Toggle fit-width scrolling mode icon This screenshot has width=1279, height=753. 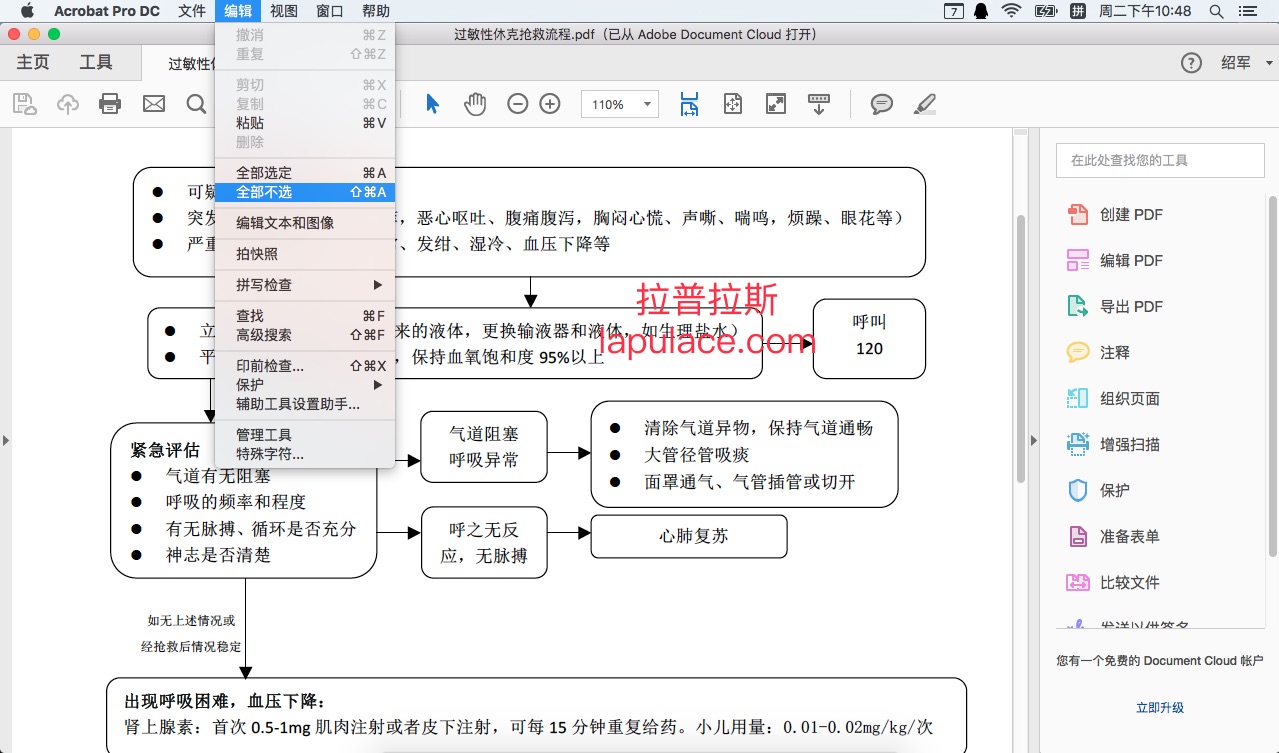[689, 104]
